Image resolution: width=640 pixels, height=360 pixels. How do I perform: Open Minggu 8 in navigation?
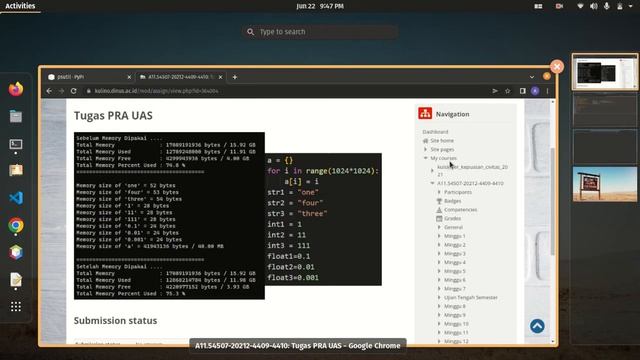[454, 306]
